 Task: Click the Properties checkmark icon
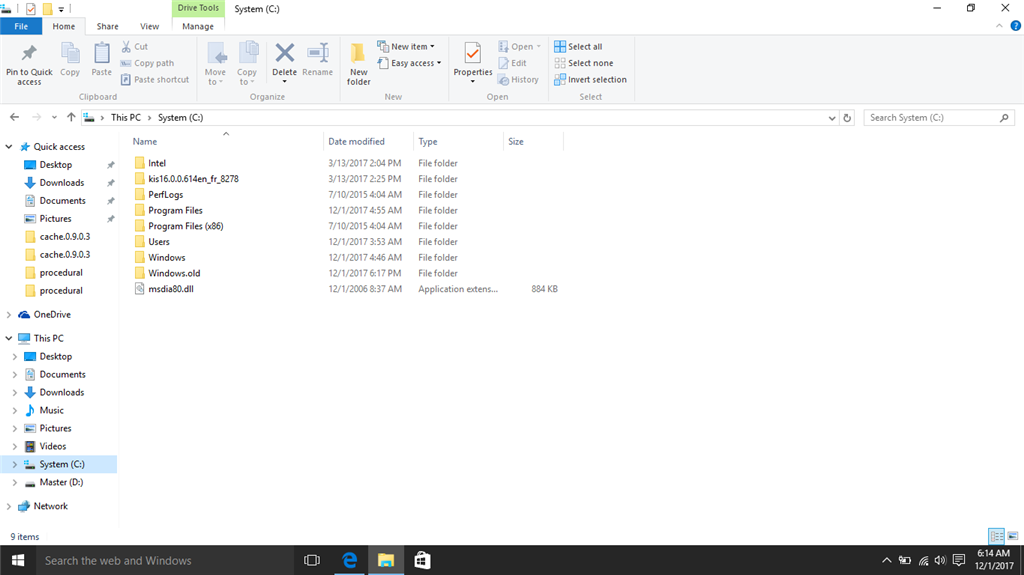473,53
